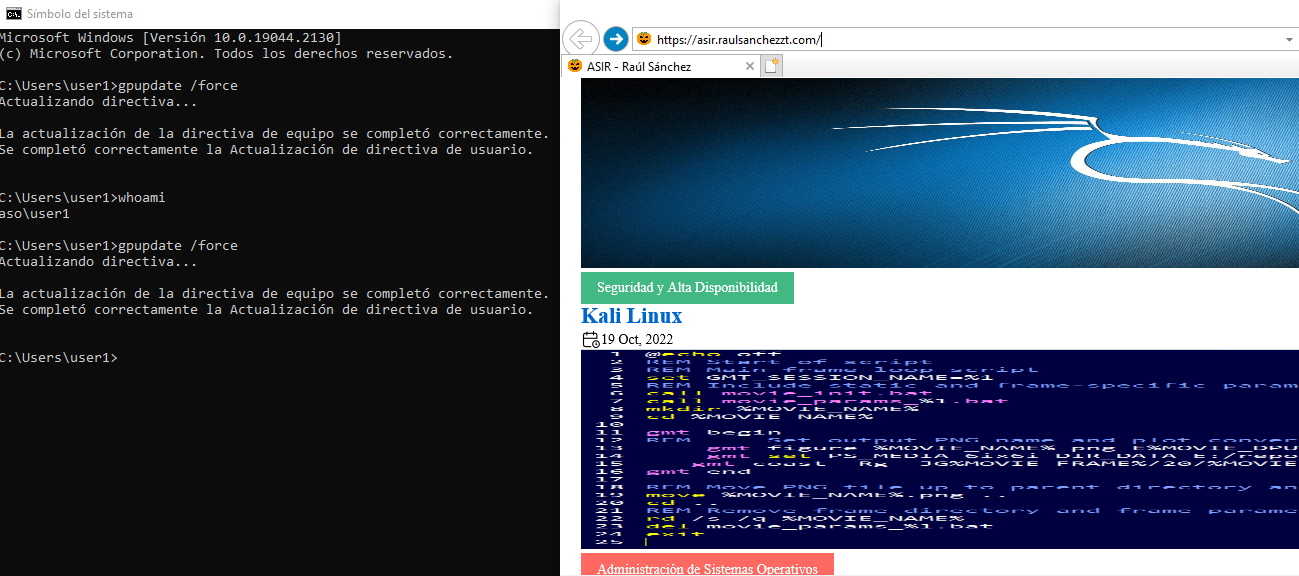Viewport: 1299px width, 576px height.
Task: Click the Kali dragon banner image
Action: click(939, 173)
